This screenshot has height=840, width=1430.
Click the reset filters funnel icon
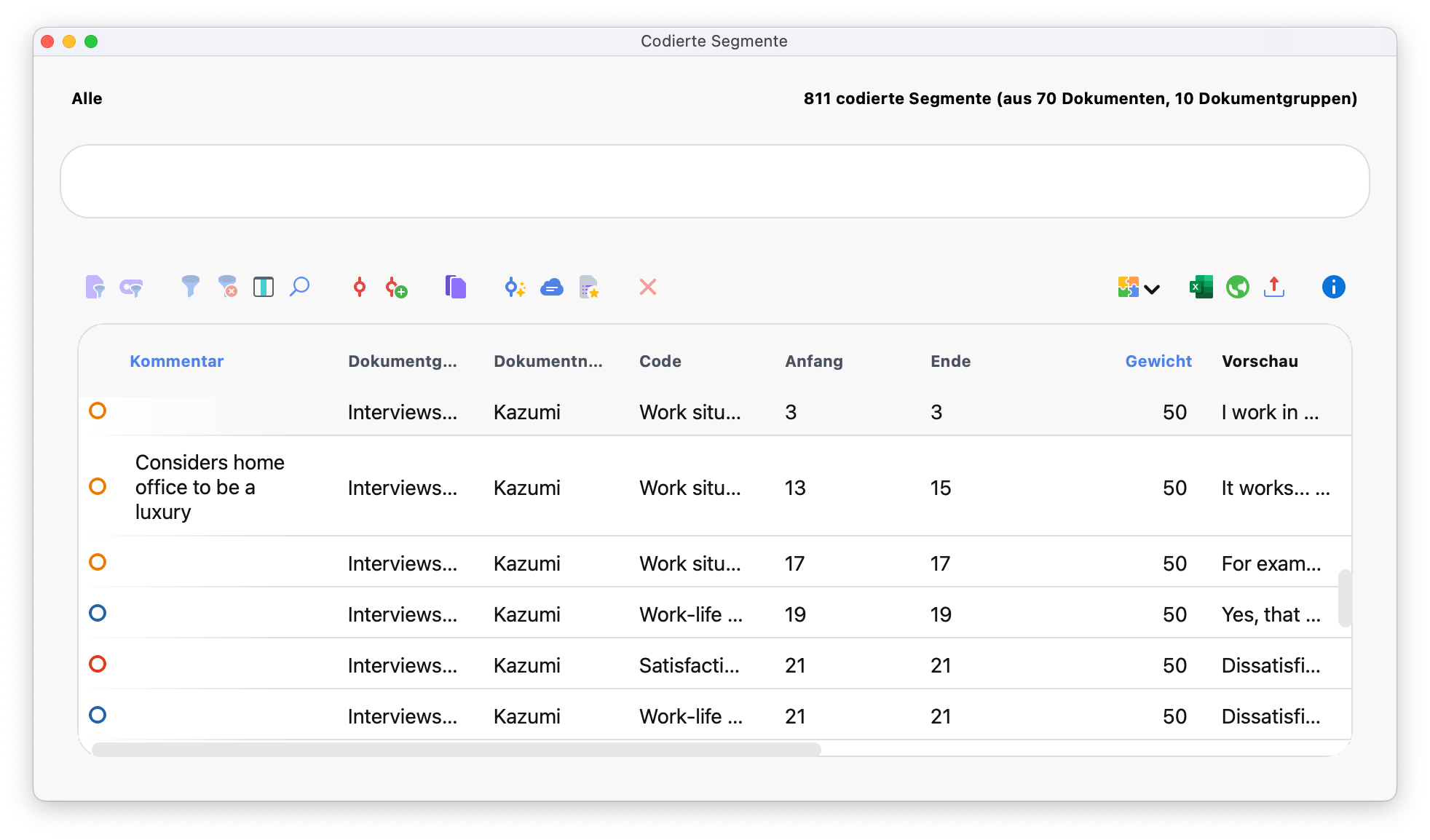coord(228,287)
